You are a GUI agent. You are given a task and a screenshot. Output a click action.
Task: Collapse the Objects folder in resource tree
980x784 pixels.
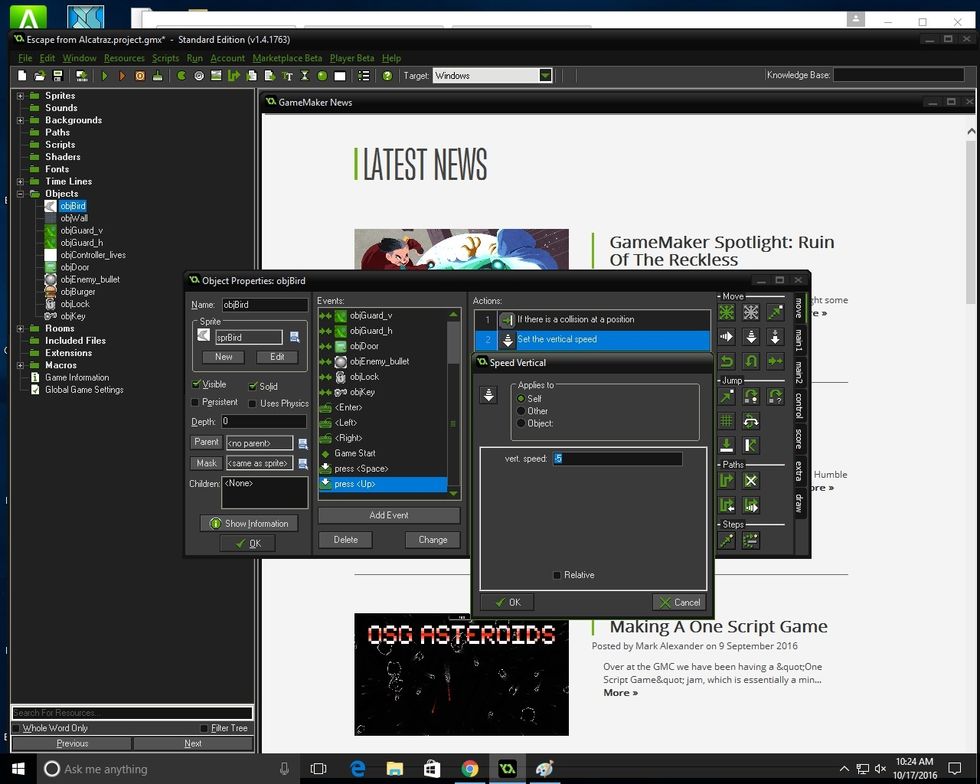point(20,194)
